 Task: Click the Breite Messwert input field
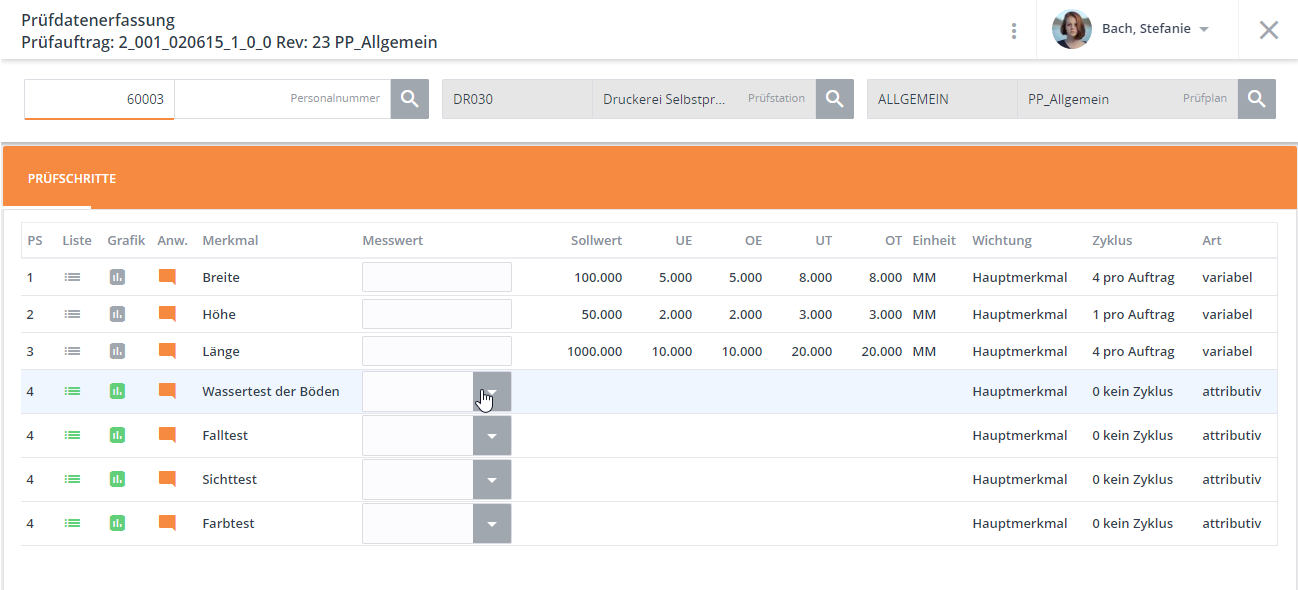tap(436, 277)
